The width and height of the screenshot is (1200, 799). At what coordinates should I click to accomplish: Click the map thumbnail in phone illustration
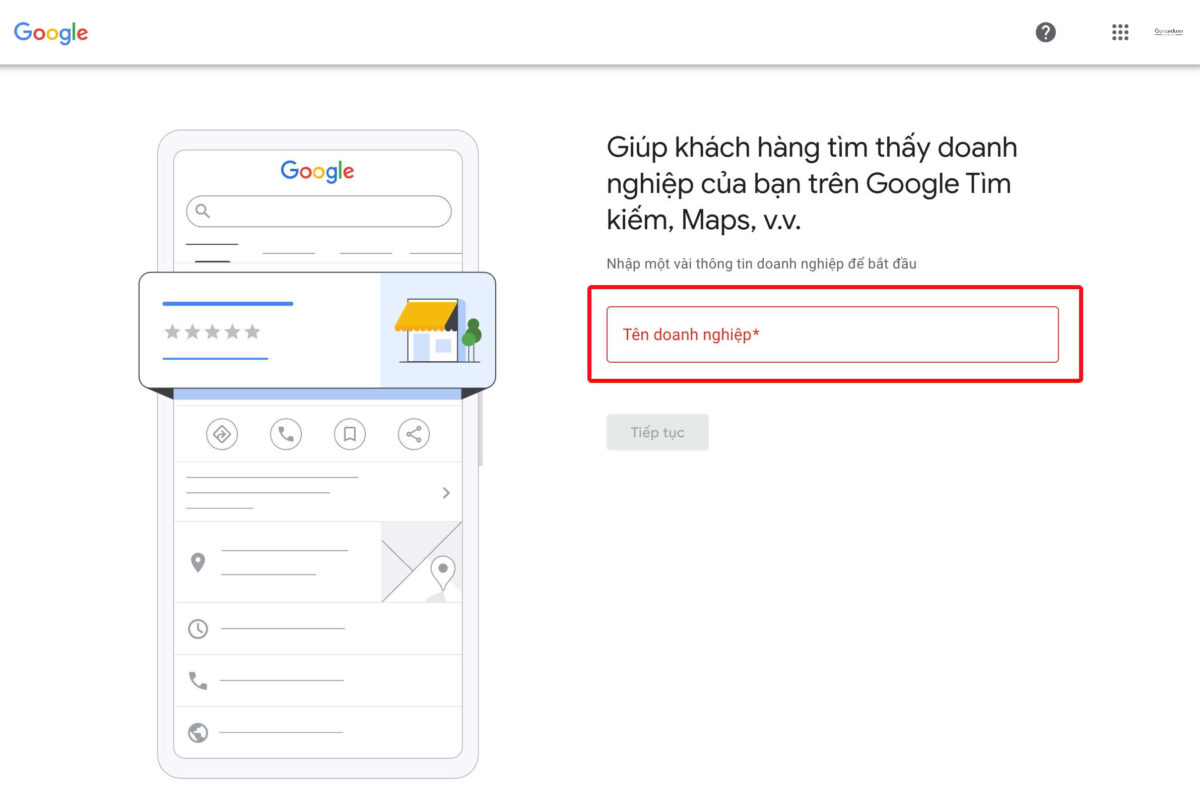[421, 561]
